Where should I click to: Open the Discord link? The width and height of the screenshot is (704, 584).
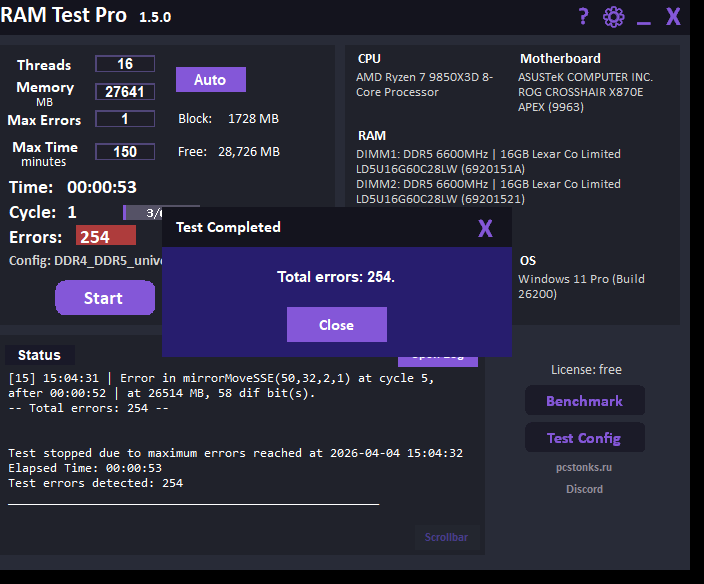pos(584,489)
